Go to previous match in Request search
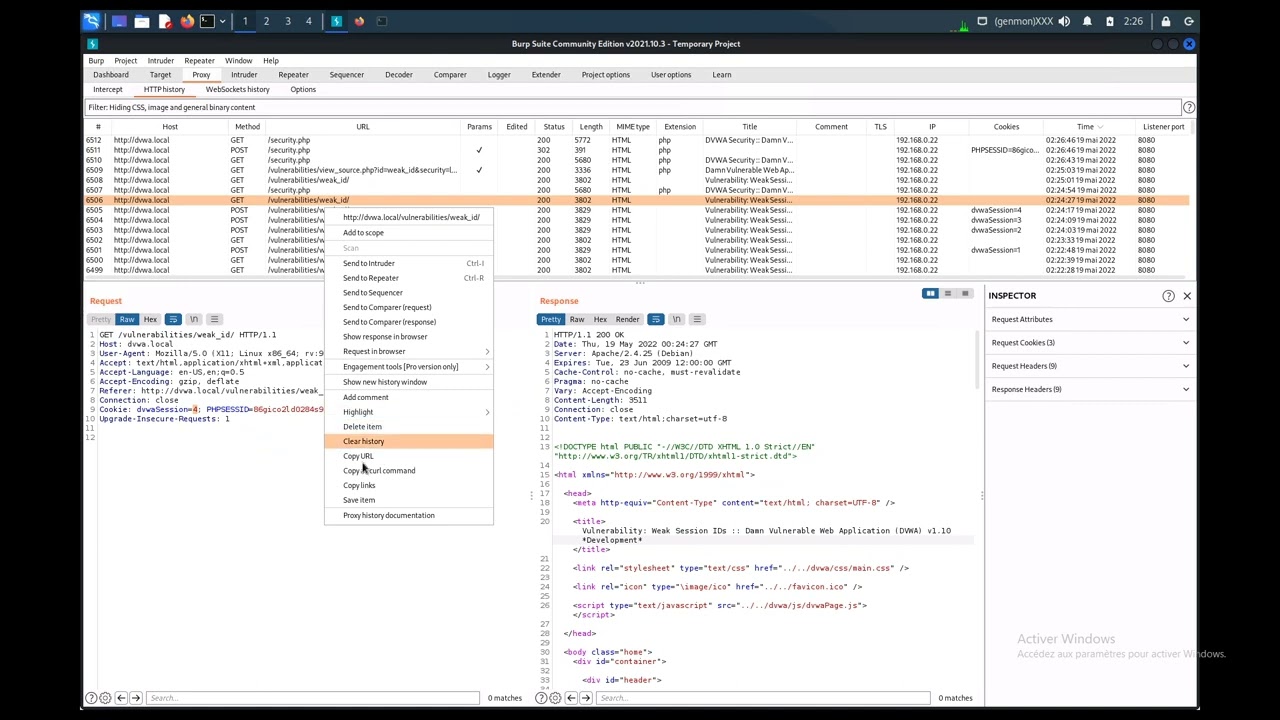1280x720 pixels. pos(121,698)
